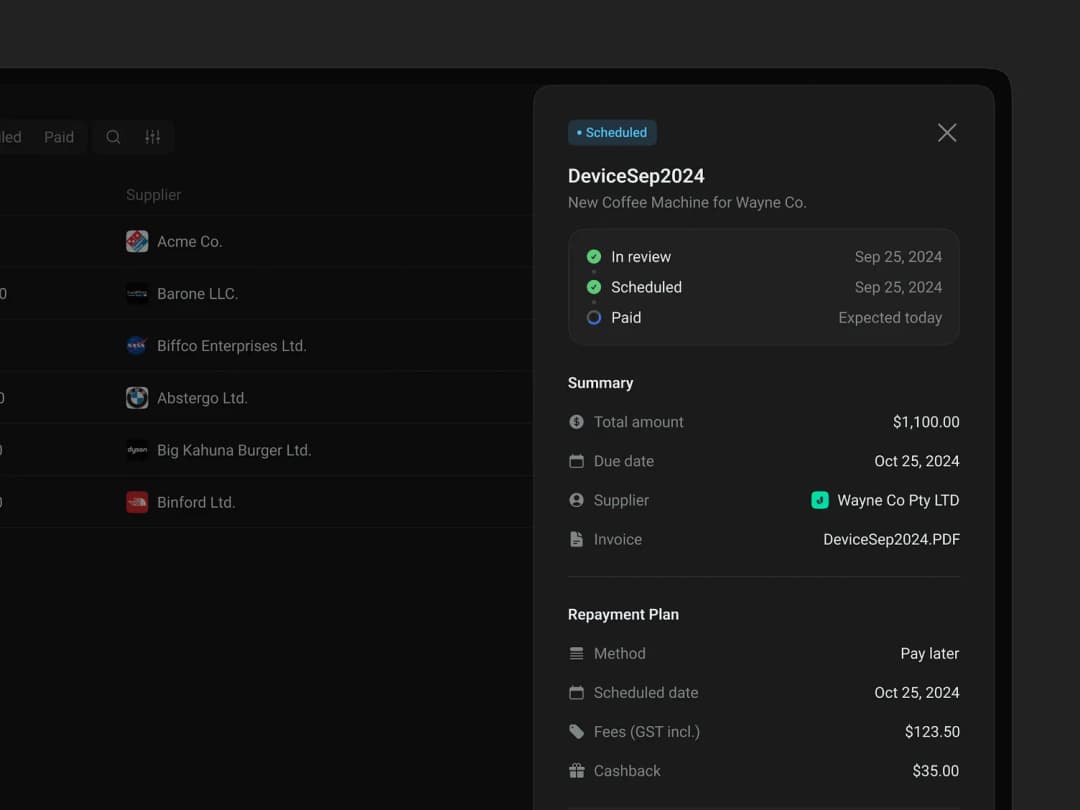Click the Pay later method value
This screenshot has width=1080, height=810.
click(x=929, y=653)
